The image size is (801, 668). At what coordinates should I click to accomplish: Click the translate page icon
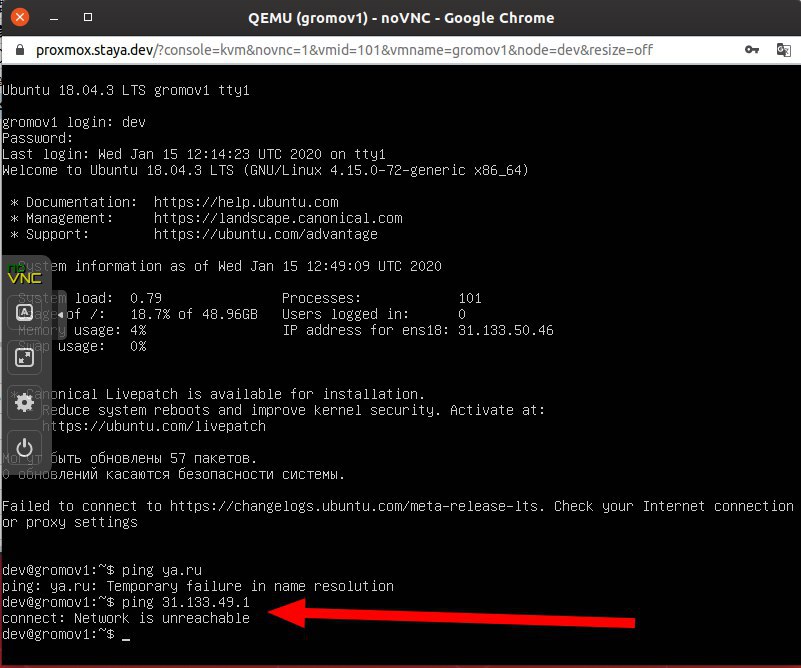click(x=784, y=50)
